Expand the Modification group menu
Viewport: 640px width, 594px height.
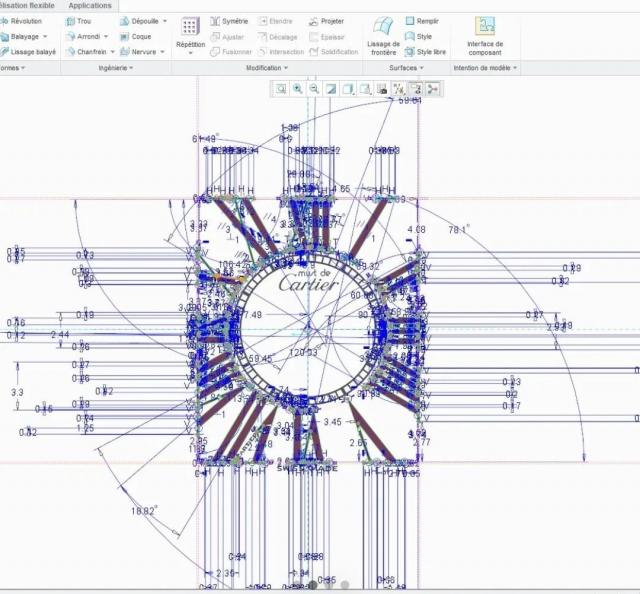pyautogui.click(x=267, y=68)
